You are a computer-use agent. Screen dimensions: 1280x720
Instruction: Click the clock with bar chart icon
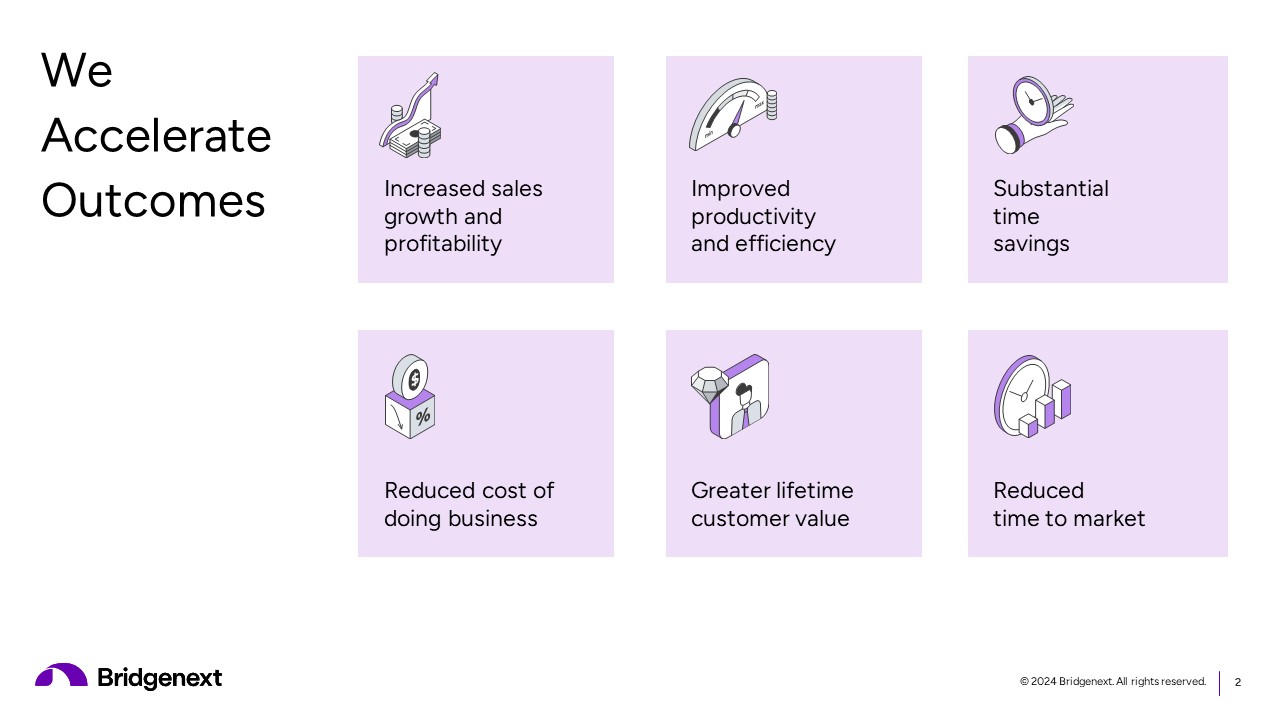coord(1032,396)
